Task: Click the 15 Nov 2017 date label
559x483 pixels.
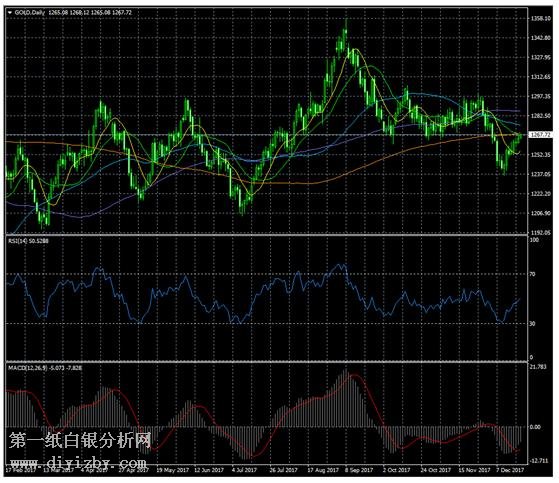Action: point(475,470)
